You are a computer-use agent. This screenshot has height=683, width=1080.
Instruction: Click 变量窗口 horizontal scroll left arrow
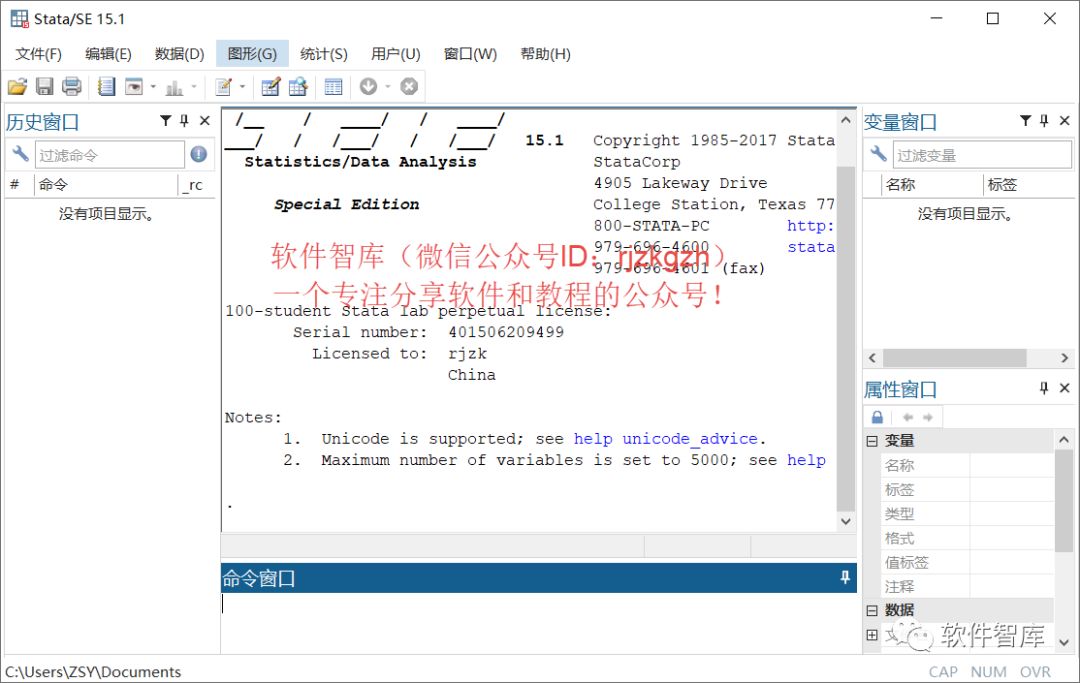point(872,358)
